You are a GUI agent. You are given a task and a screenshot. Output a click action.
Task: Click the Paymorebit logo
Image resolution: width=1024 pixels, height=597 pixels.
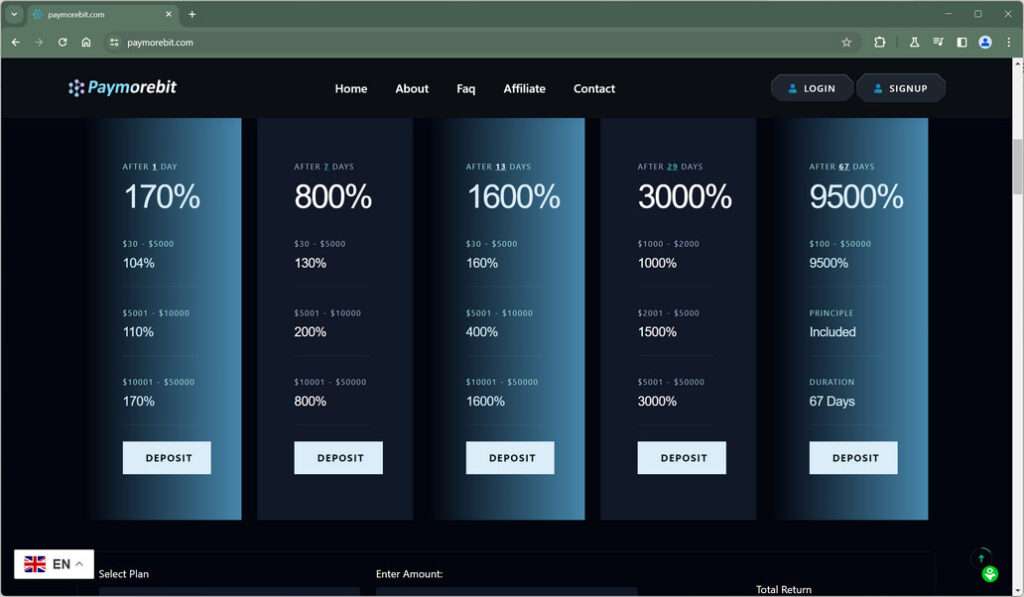tap(122, 88)
